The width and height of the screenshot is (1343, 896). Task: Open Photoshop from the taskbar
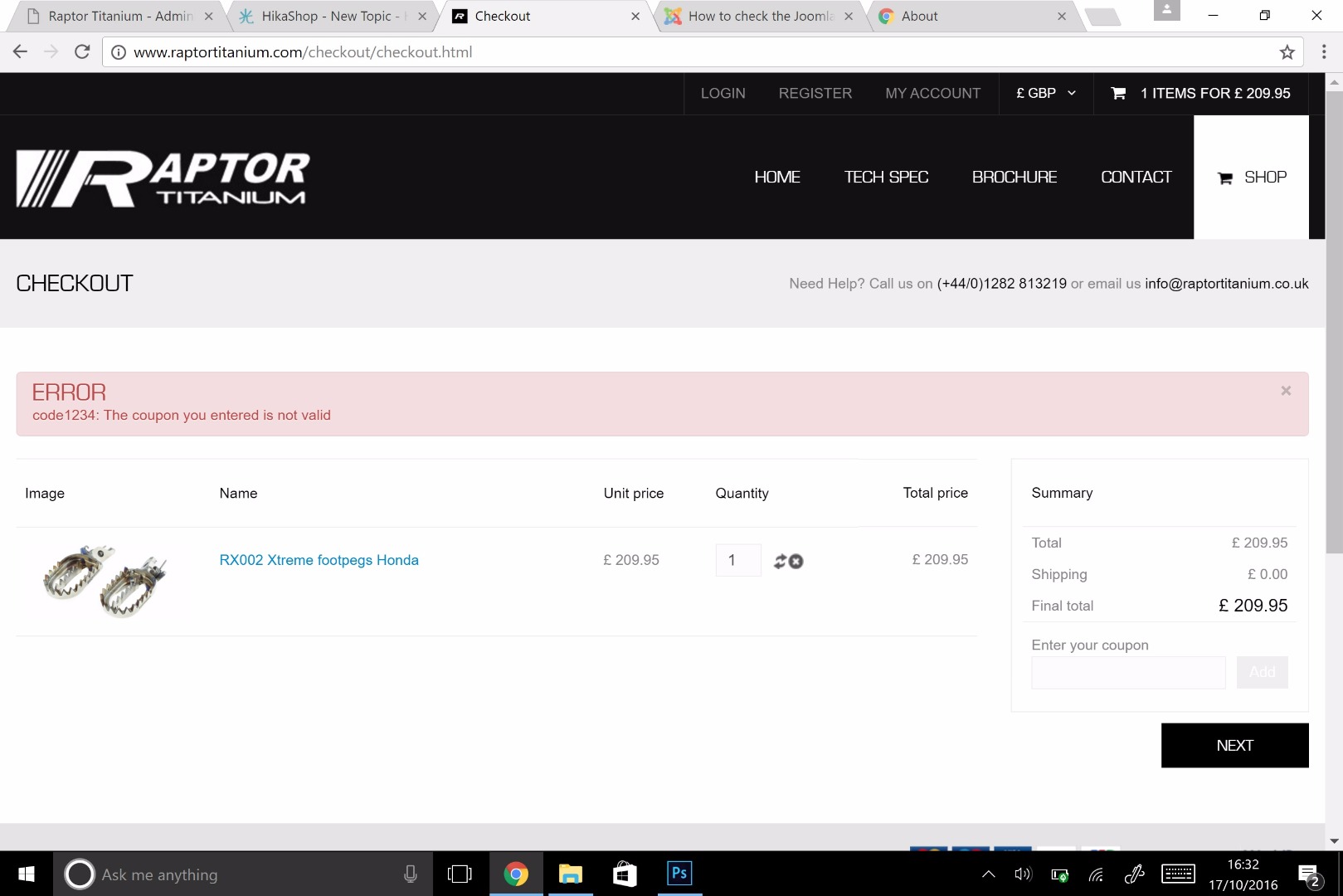coord(679,874)
